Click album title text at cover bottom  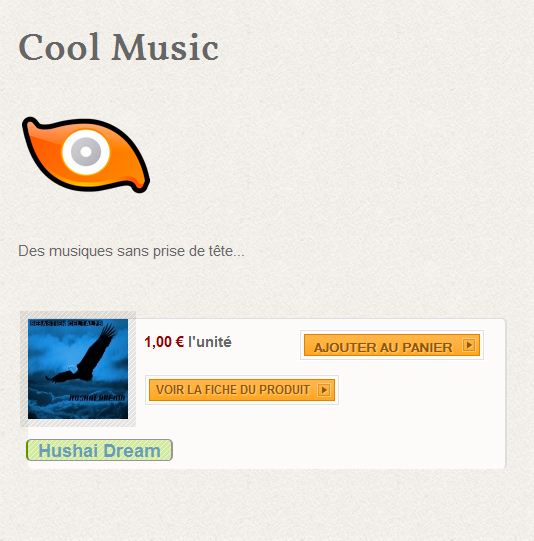97,397
